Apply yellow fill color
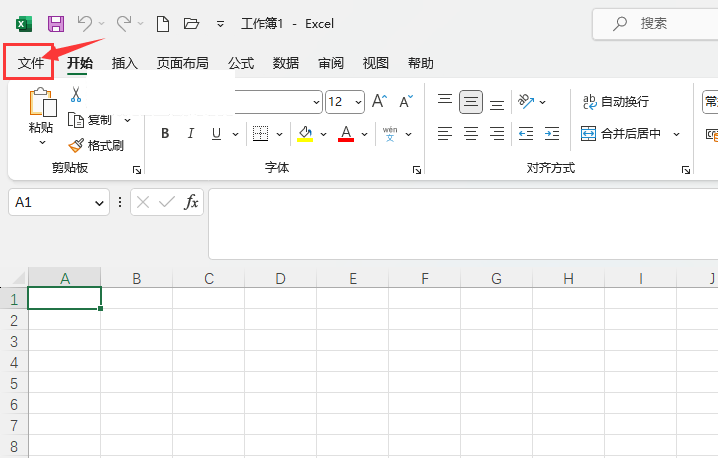 [305, 134]
